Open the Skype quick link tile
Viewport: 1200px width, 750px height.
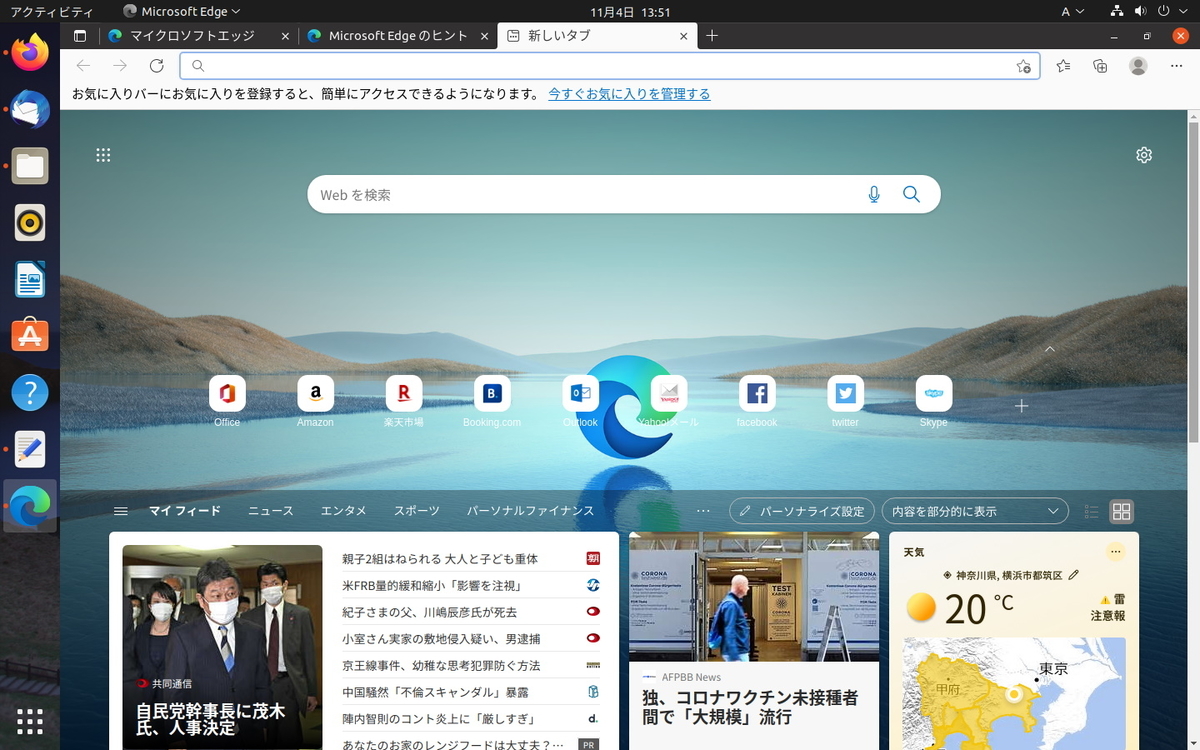point(934,394)
